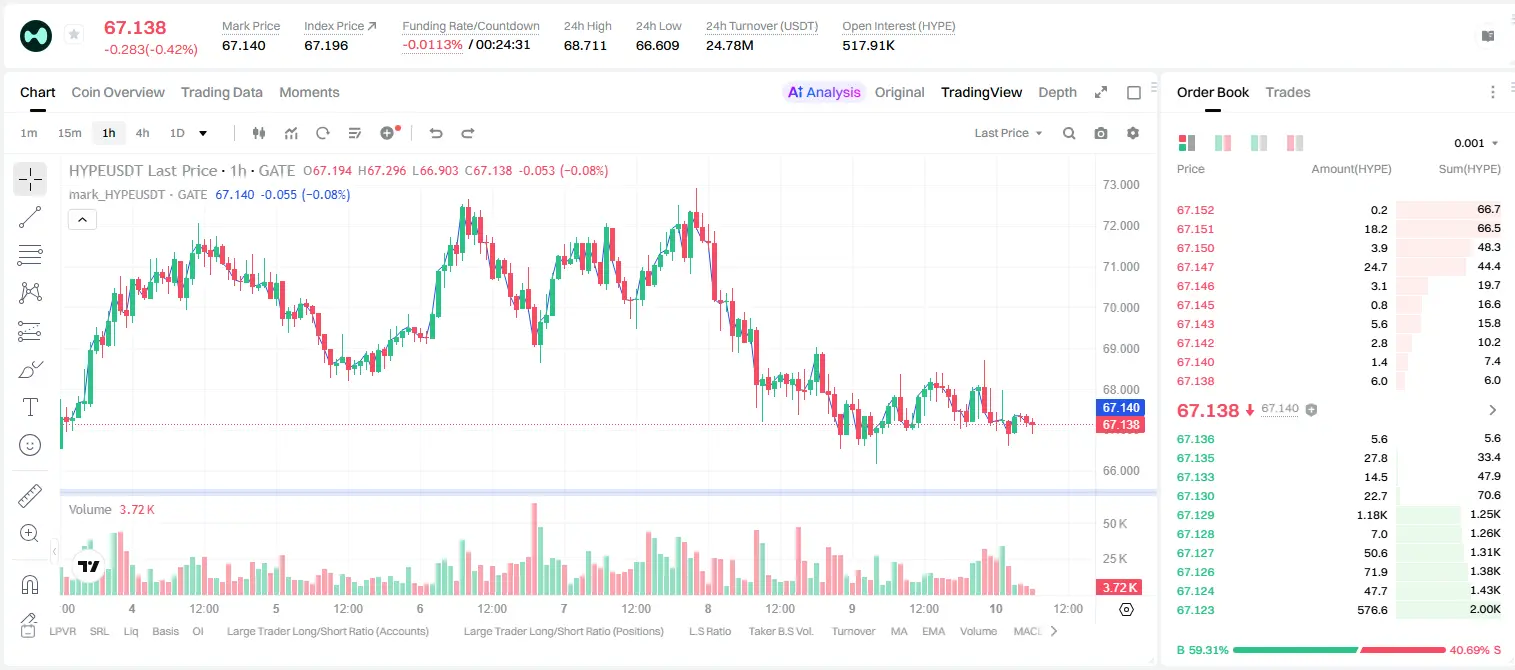1515x670 pixels.
Task: Click the AI Analysis button
Action: [x=824, y=92]
